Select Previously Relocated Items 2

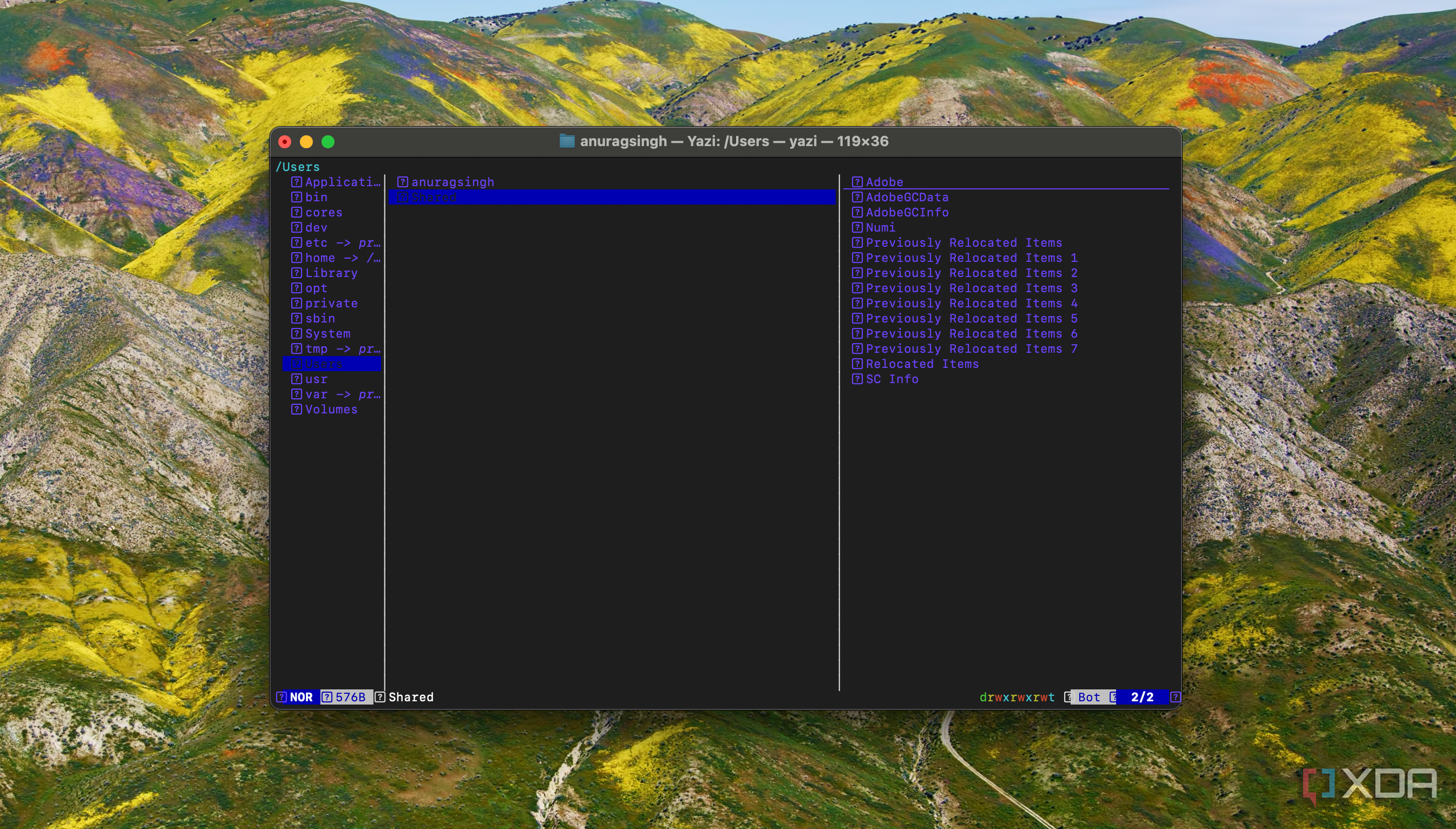(964, 273)
